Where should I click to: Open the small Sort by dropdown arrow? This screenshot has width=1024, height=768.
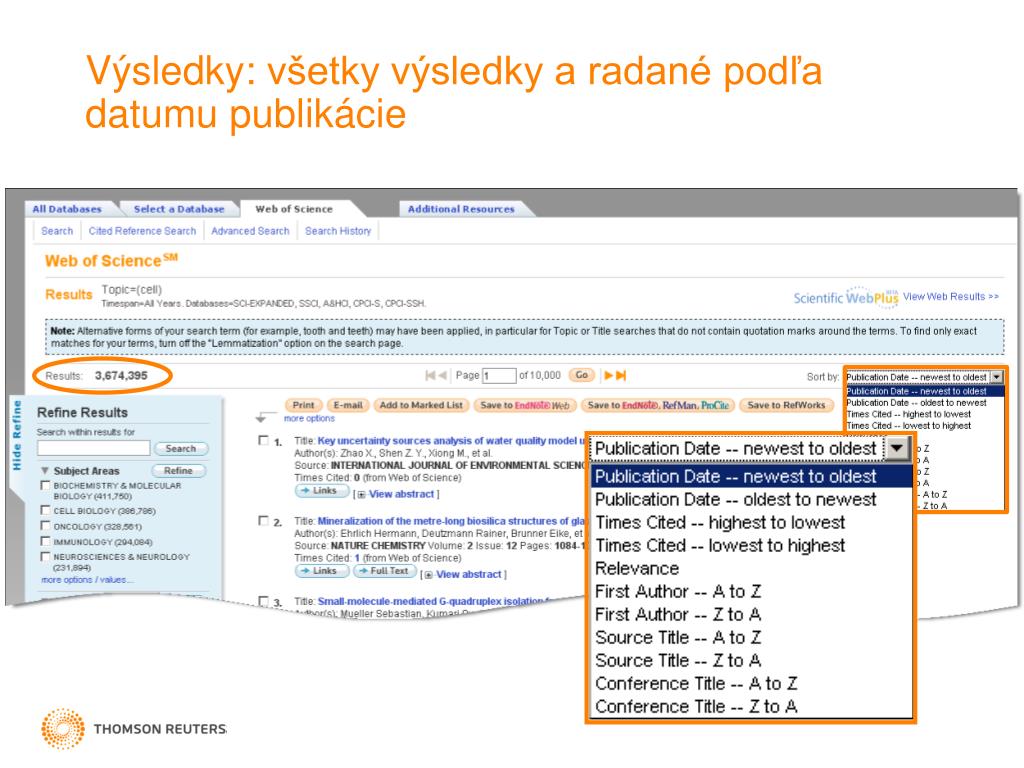pos(997,377)
